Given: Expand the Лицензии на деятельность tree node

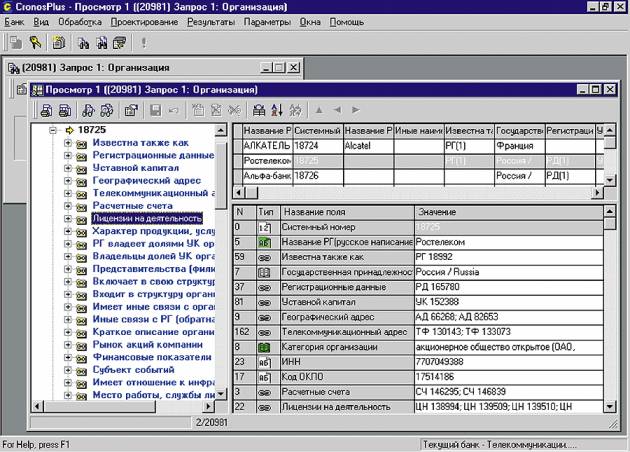Looking at the screenshot, I should [x=68, y=219].
